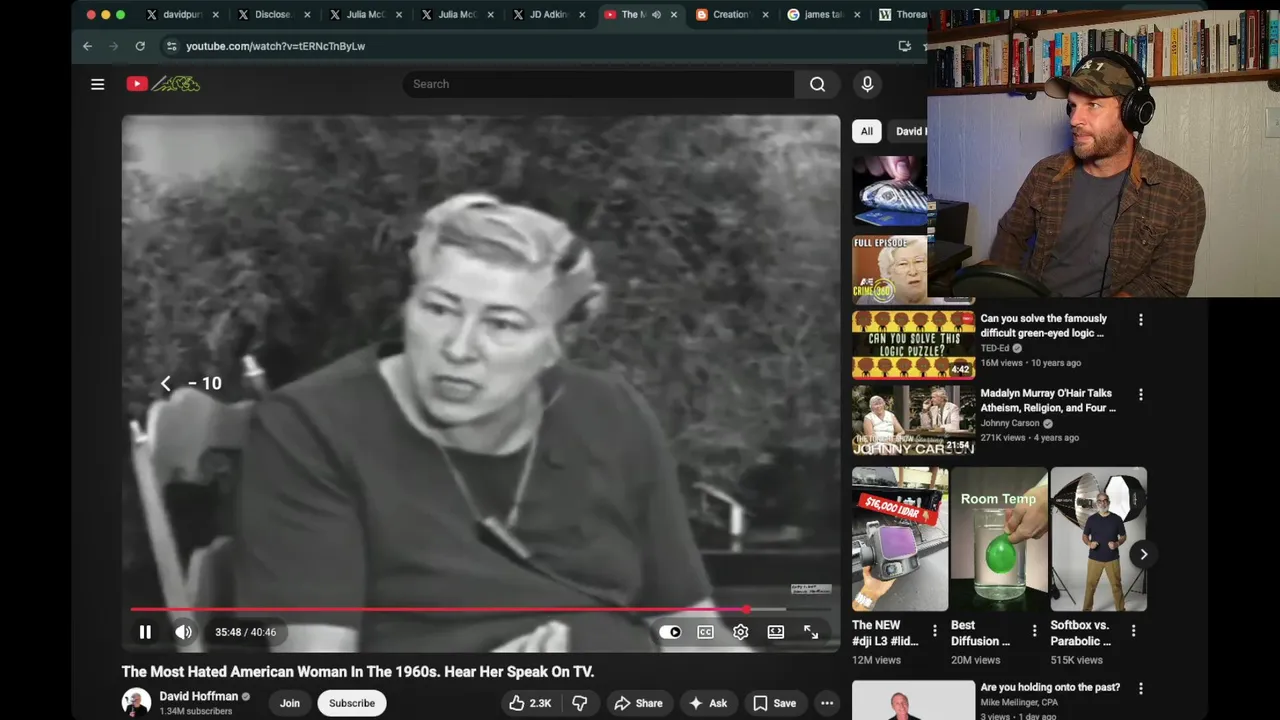This screenshot has width=1280, height=720.
Task: Open Are you holding onto the past video
Action: (1050, 688)
